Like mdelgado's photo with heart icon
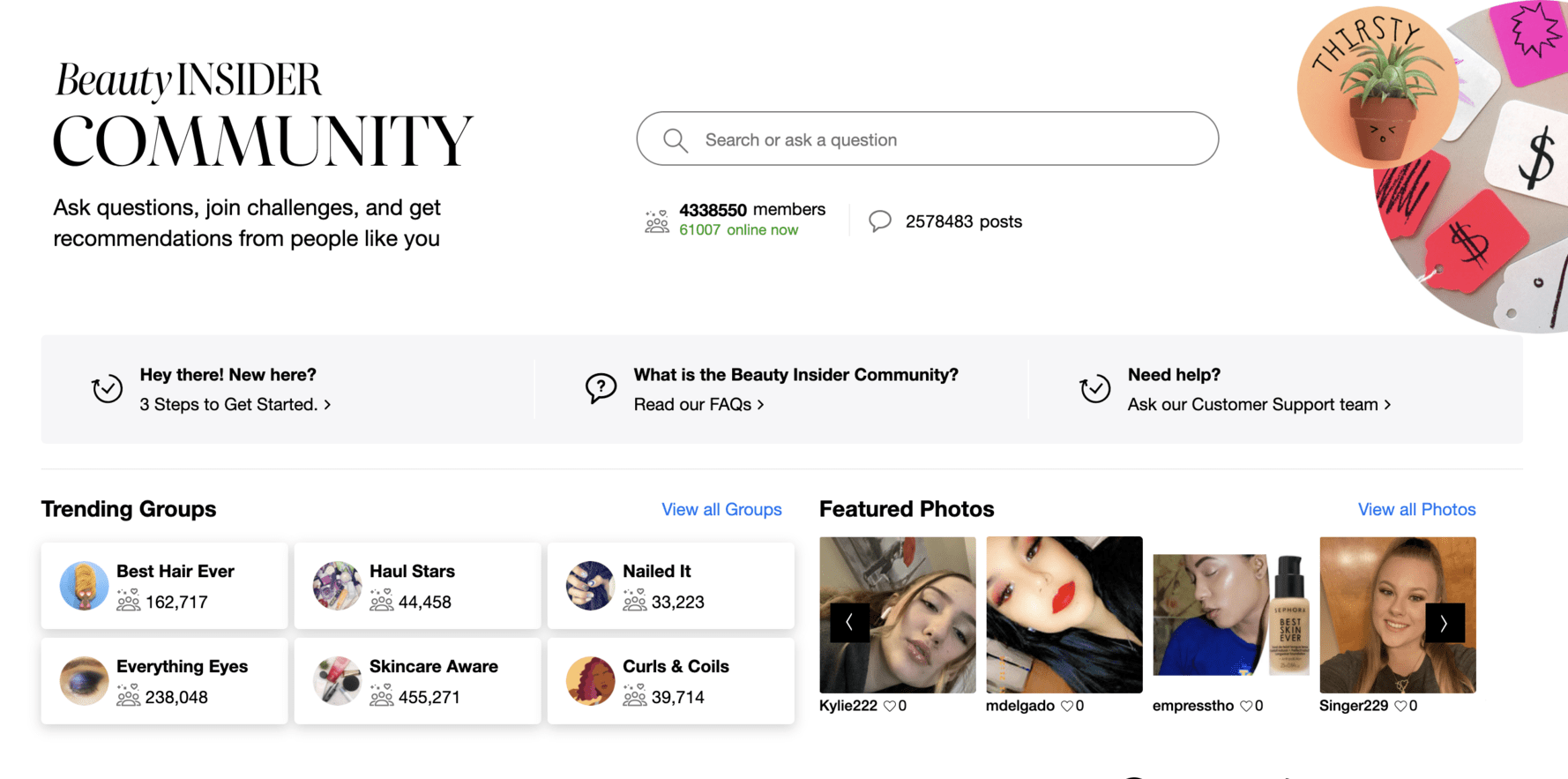 click(x=1067, y=706)
